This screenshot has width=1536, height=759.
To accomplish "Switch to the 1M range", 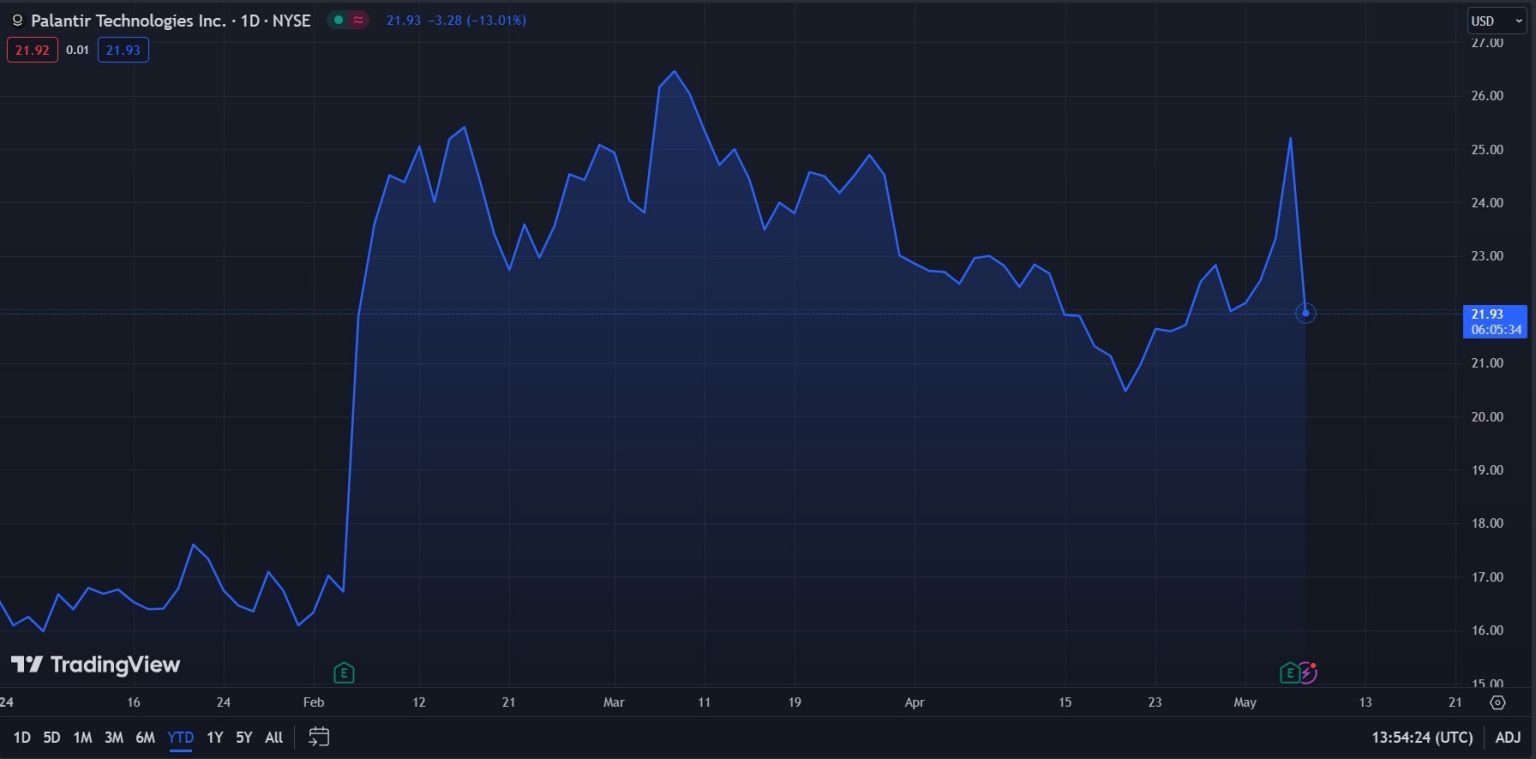I will pos(83,738).
